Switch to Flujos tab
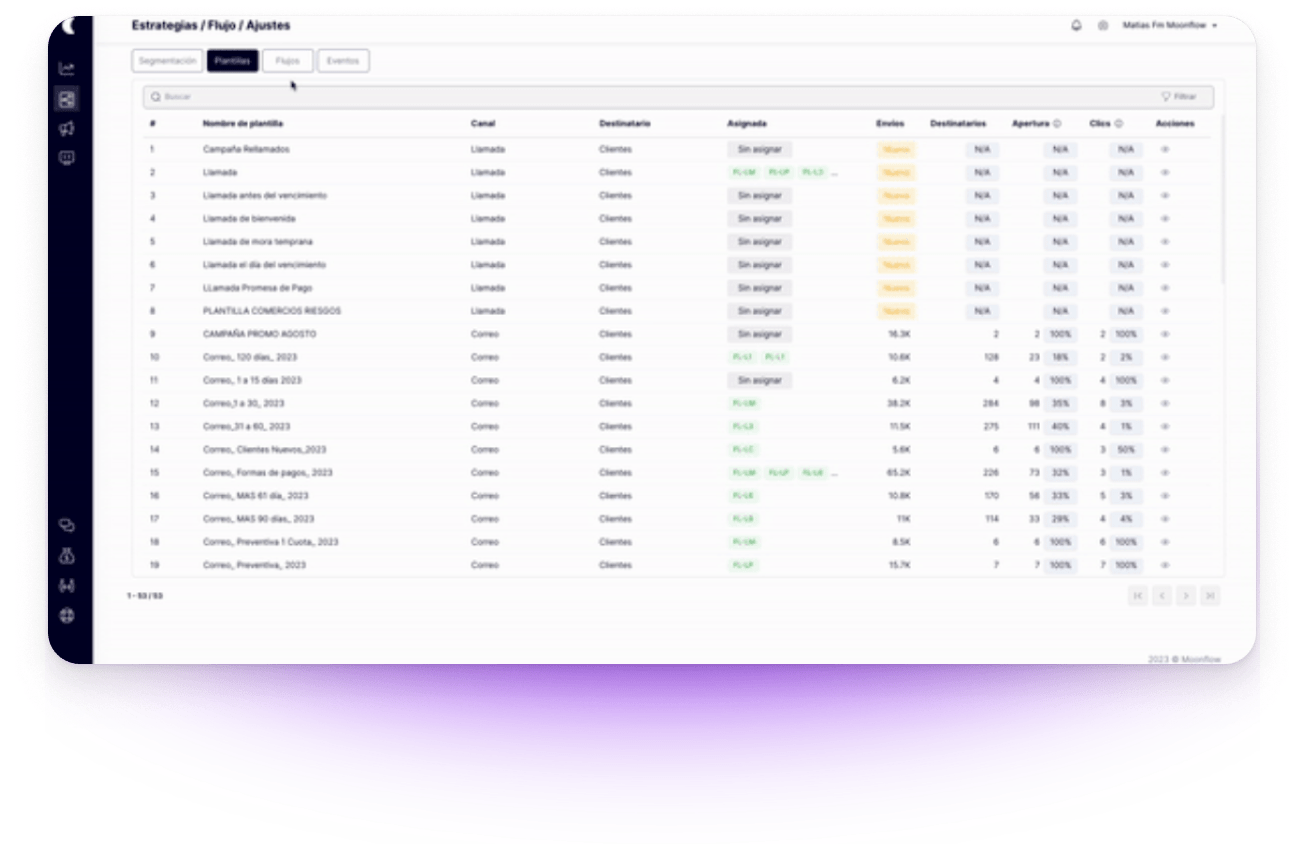This screenshot has height=844, width=1304. (287, 61)
